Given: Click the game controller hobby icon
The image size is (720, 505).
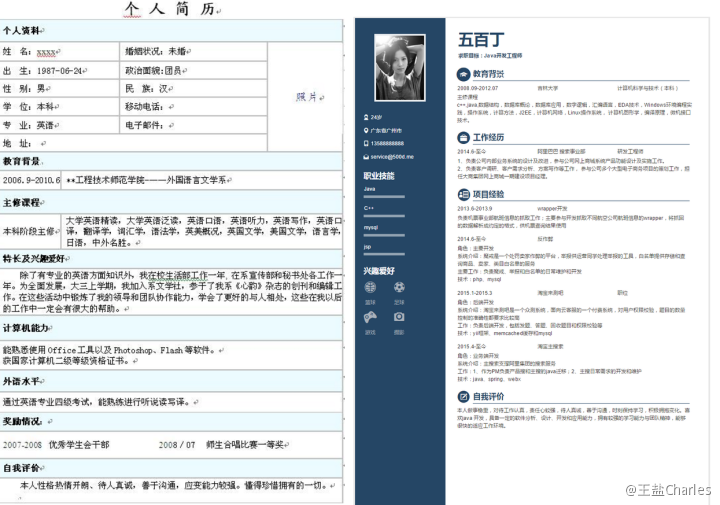Looking at the screenshot, I should (370, 317).
